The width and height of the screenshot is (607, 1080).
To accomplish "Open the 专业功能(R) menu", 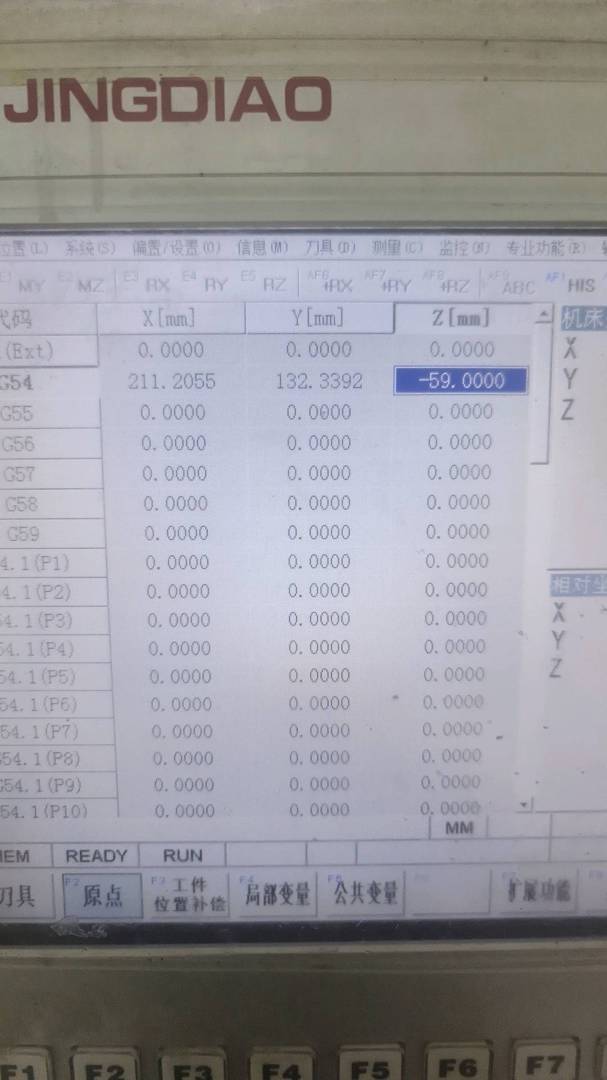I will (546, 248).
